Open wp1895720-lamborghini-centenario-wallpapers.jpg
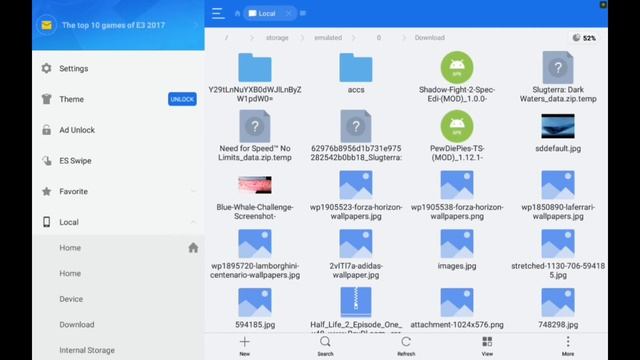Viewport: 640px width, 360px height. (x=255, y=254)
